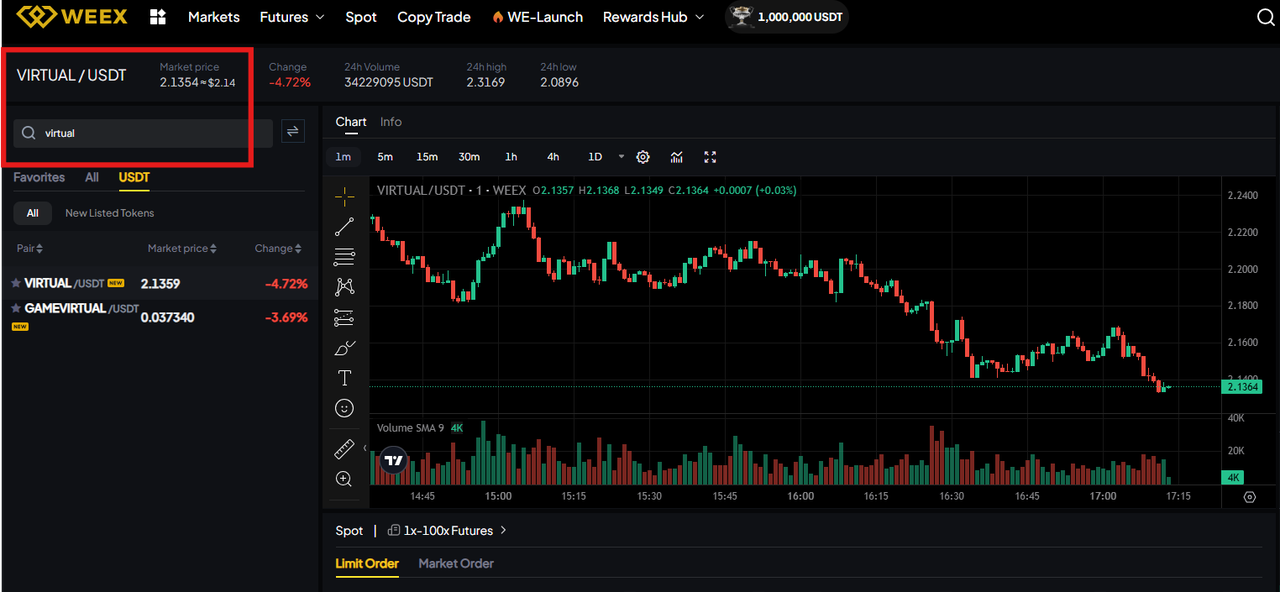The height and width of the screenshot is (592, 1280).
Task: Open the apps grid menu icon
Action: [x=158, y=17]
